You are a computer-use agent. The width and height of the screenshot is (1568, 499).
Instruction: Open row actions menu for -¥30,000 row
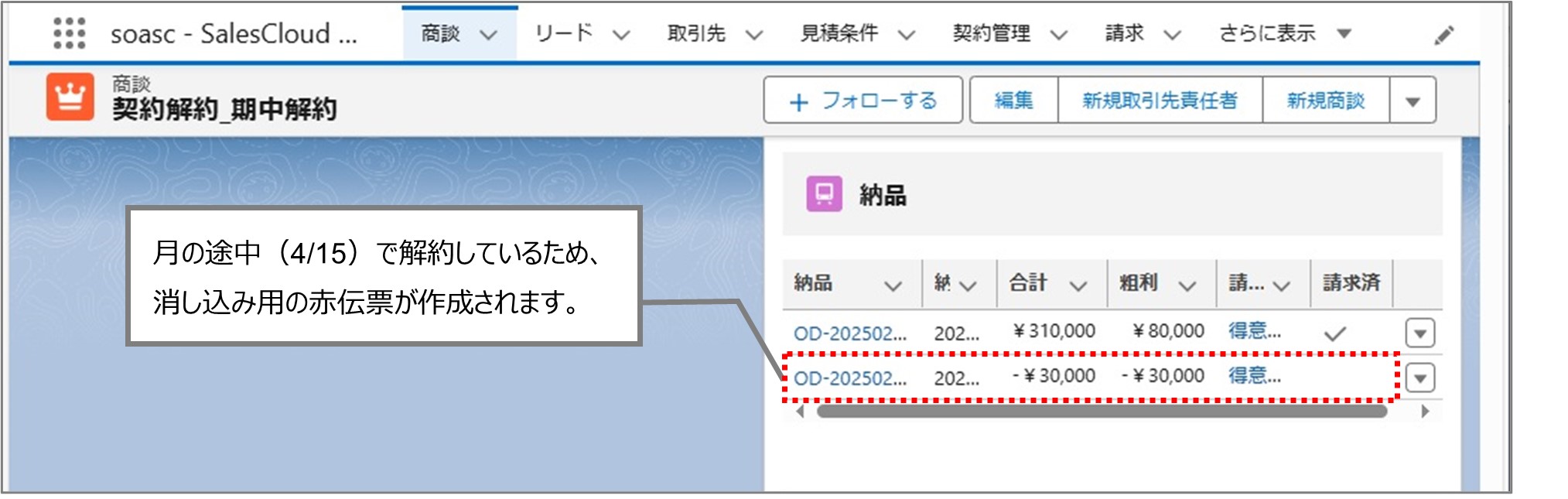[x=1420, y=378]
